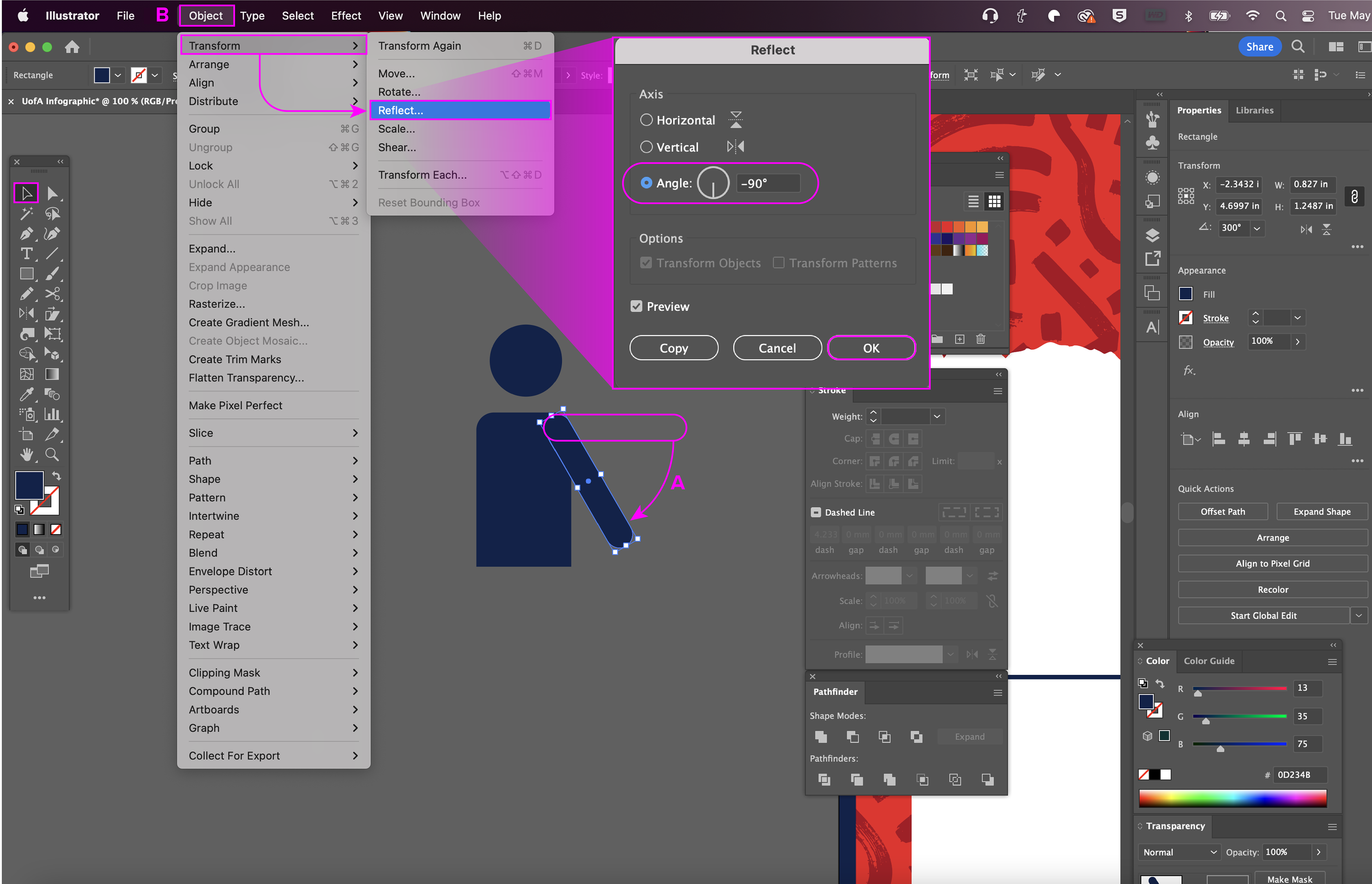Click the Home icon in top bar
1372x884 pixels.
(x=72, y=47)
